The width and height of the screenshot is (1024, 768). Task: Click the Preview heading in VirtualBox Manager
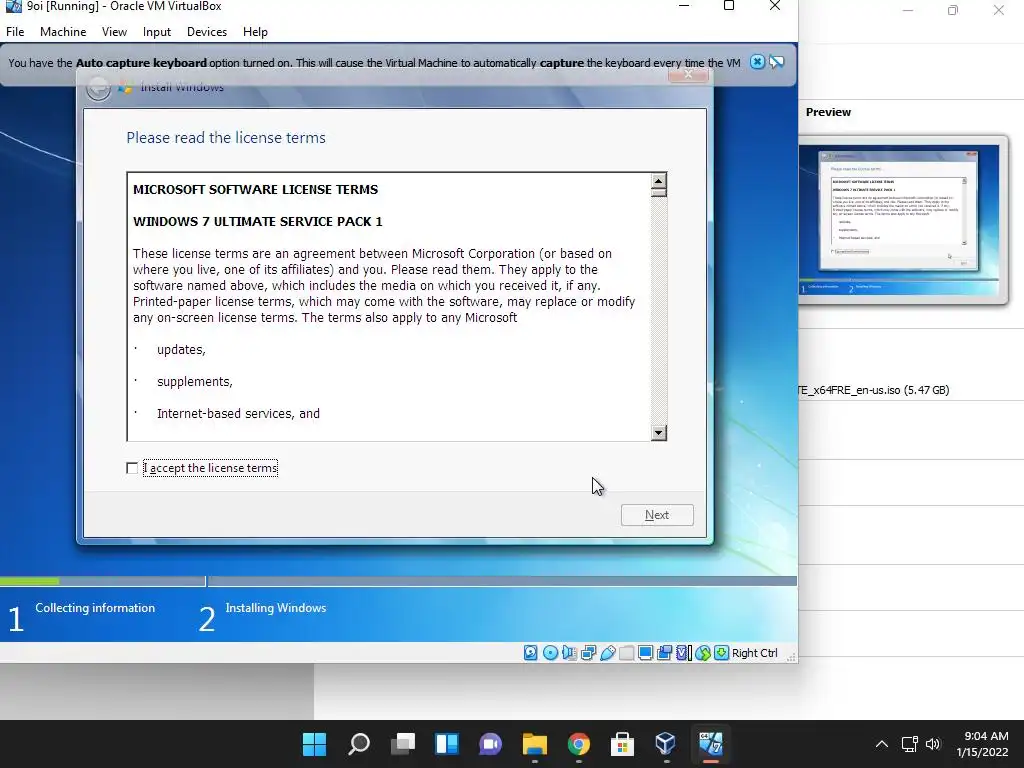[x=828, y=112]
